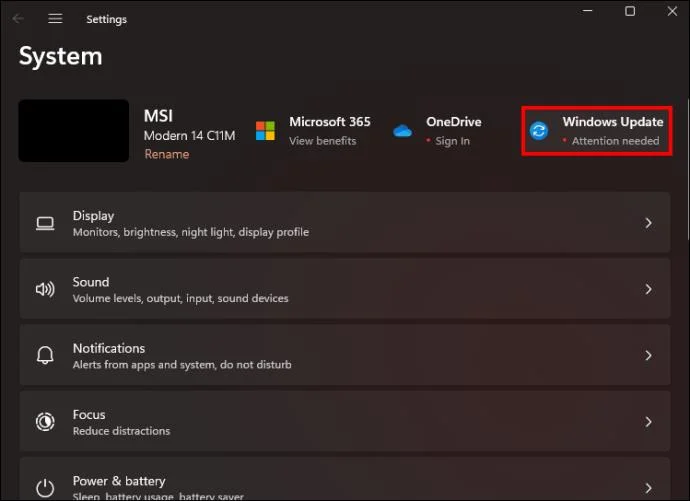Click the Windows Update sync icon
Screen dimensions: 690x501
pyautogui.click(x=539, y=131)
